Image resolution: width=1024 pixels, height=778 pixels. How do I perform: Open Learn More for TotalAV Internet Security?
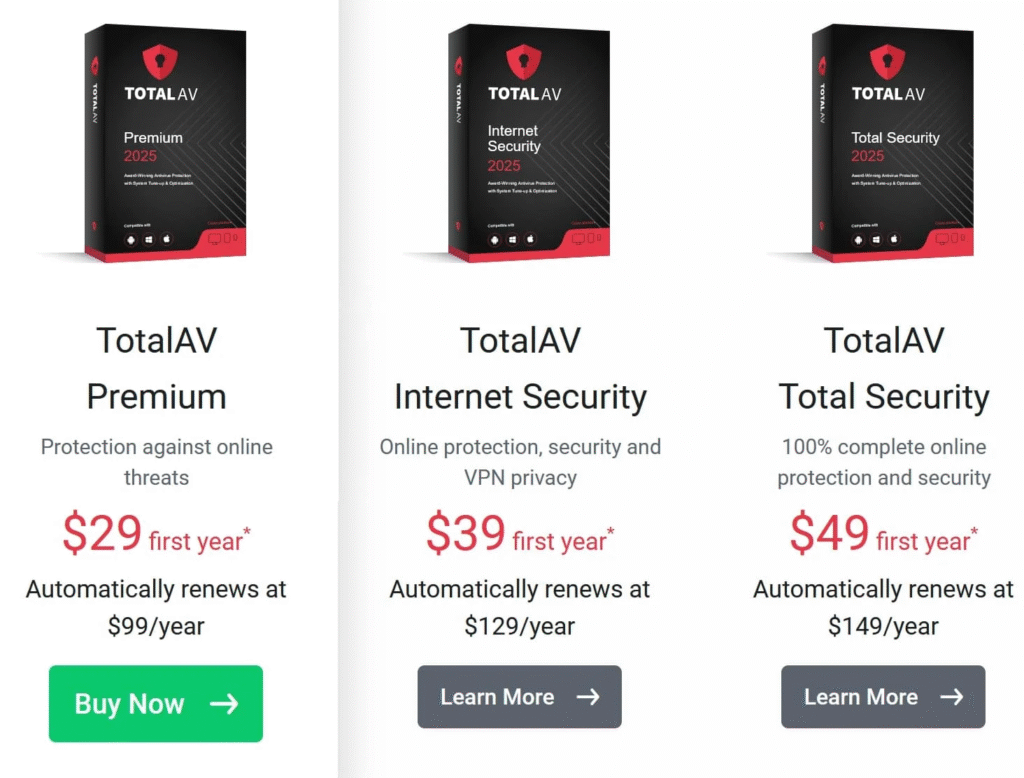tap(519, 697)
